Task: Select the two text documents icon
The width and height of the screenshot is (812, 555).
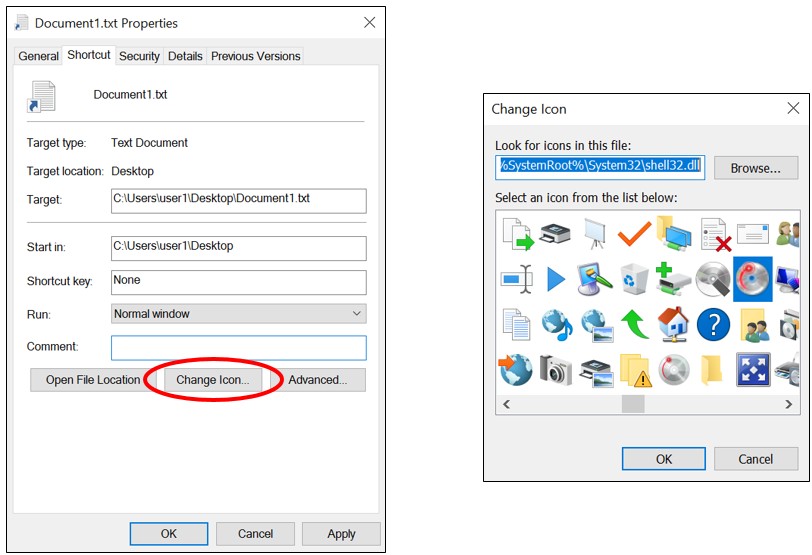Action: [x=517, y=325]
